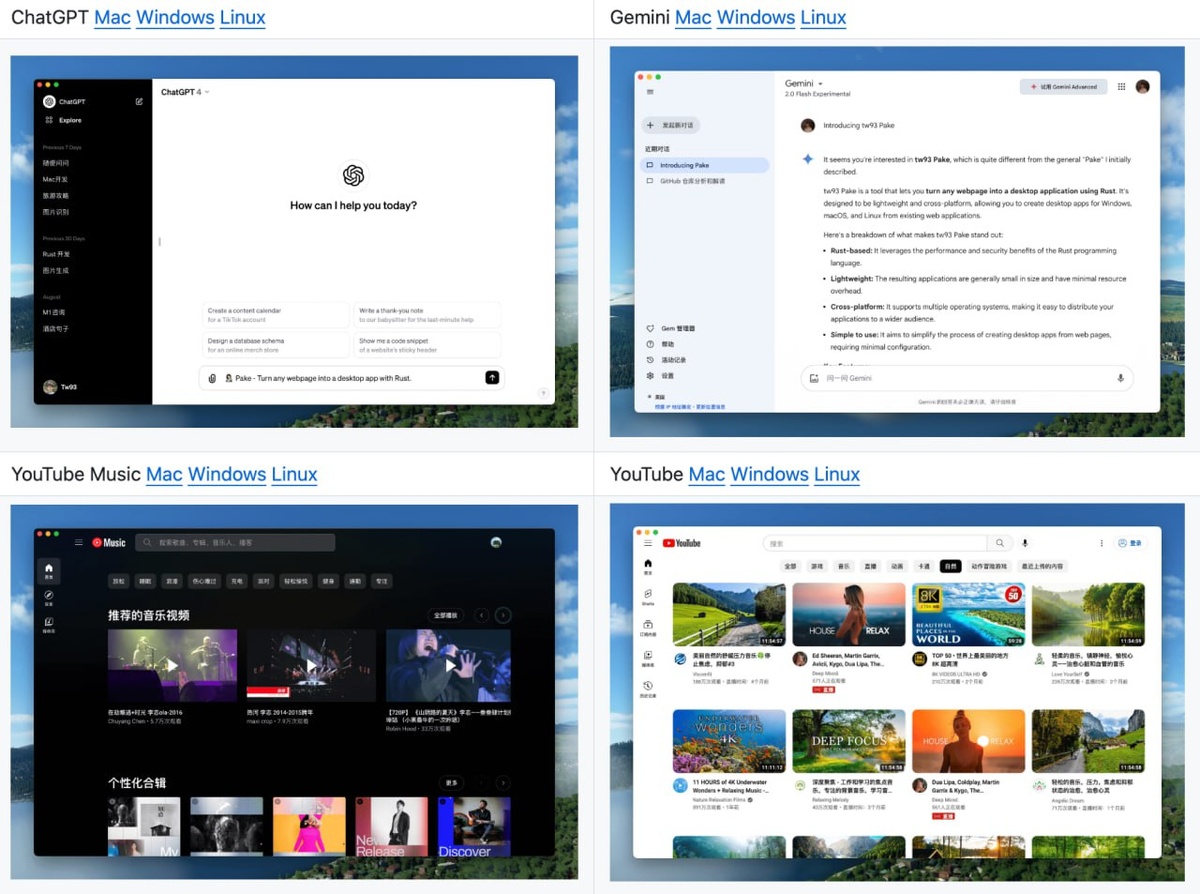Select 'Write a thank-you note' suggestion
The image size is (1200, 894).
click(427, 315)
